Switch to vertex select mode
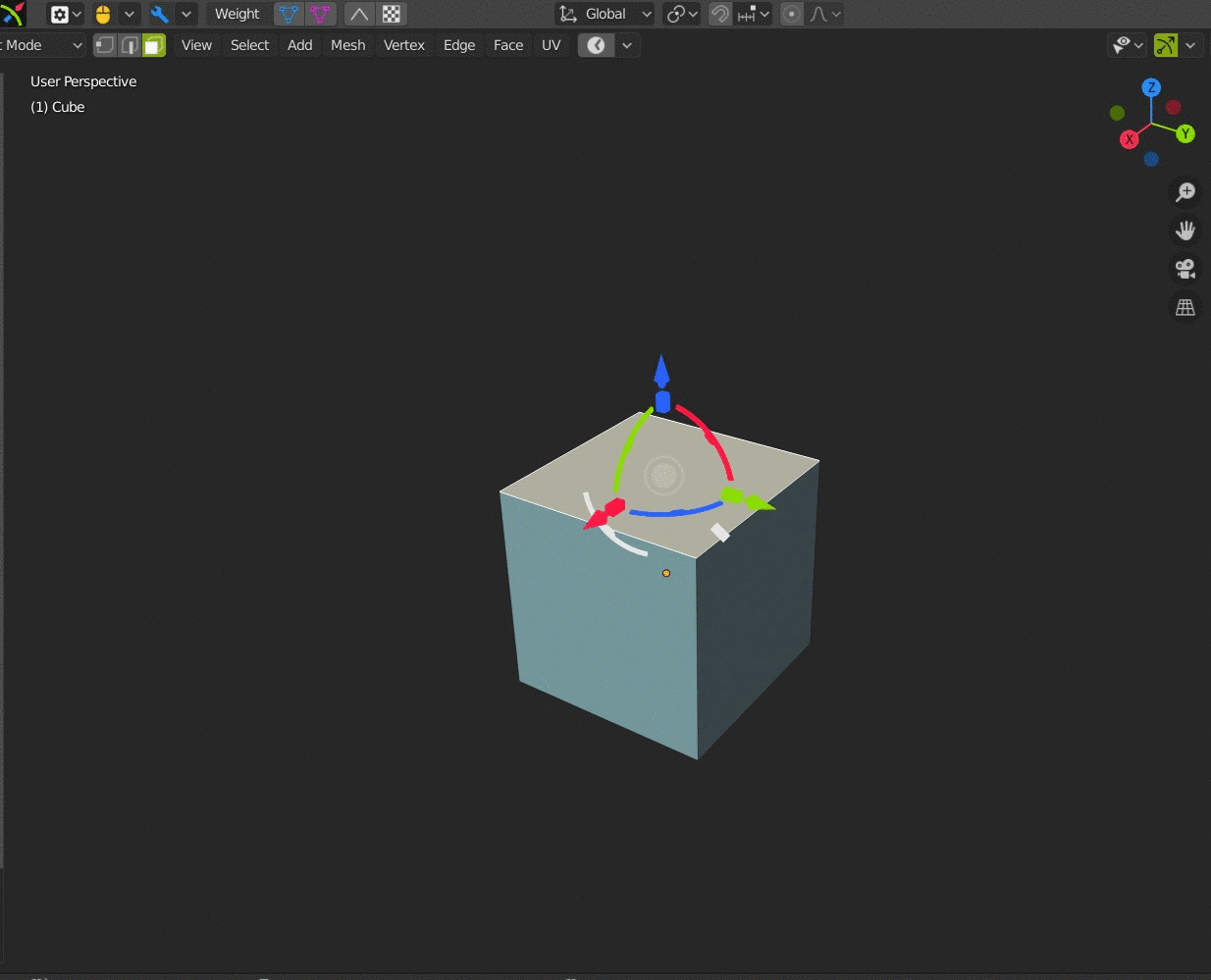The width and height of the screenshot is (1211, 980). [105, 45]
